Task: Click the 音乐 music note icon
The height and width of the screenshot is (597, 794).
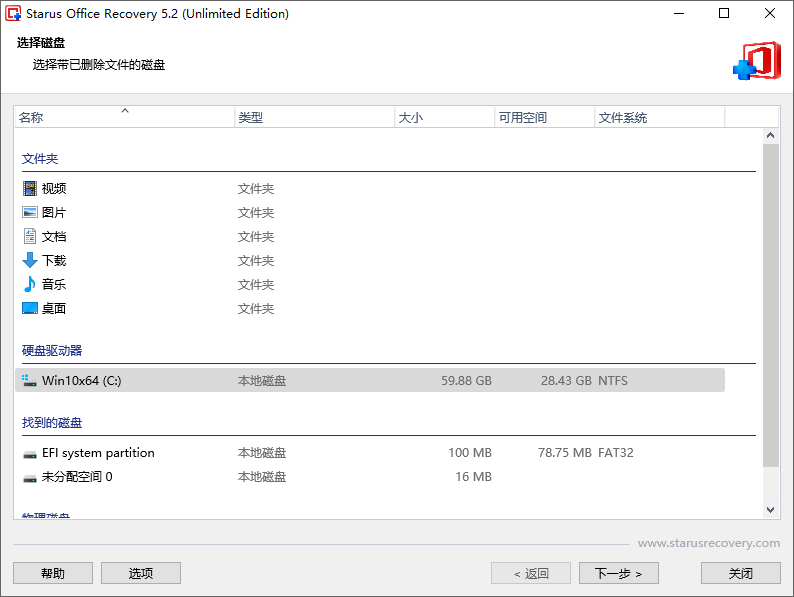Action: click(30, 284)
